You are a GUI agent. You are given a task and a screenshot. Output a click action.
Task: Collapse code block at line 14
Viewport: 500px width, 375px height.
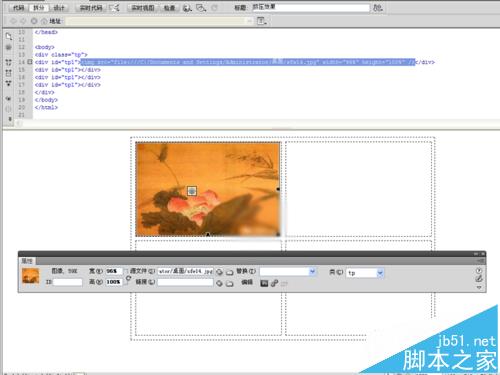pos(30,62)
